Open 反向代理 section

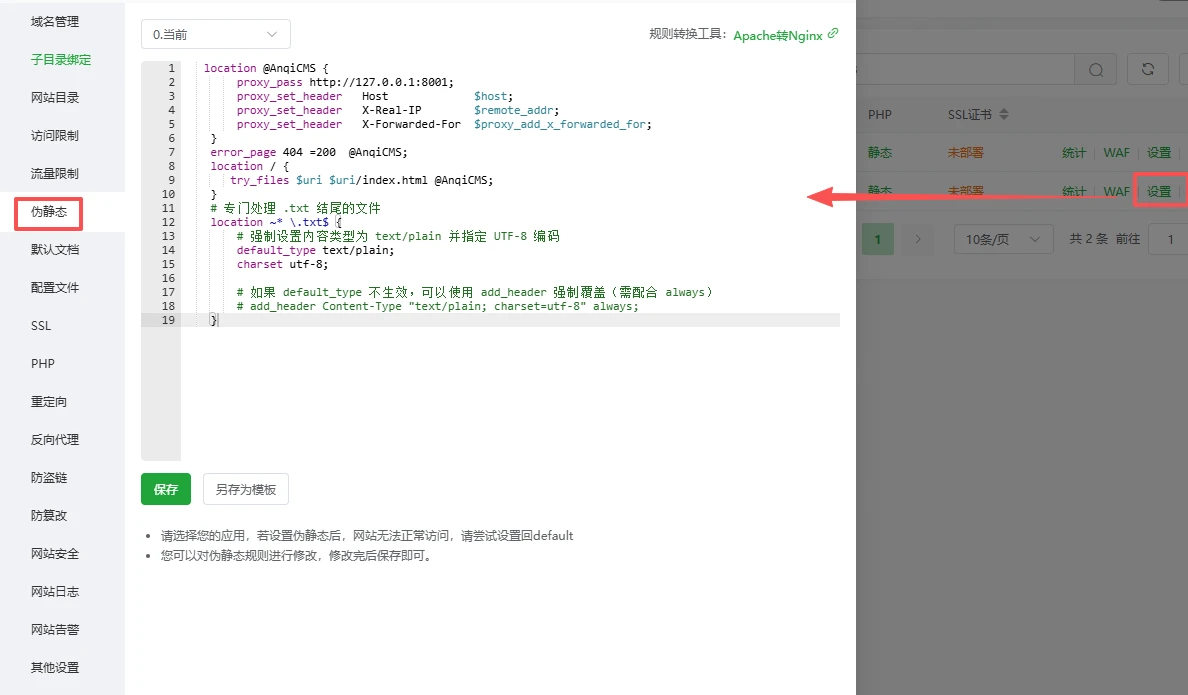[55, 440]
